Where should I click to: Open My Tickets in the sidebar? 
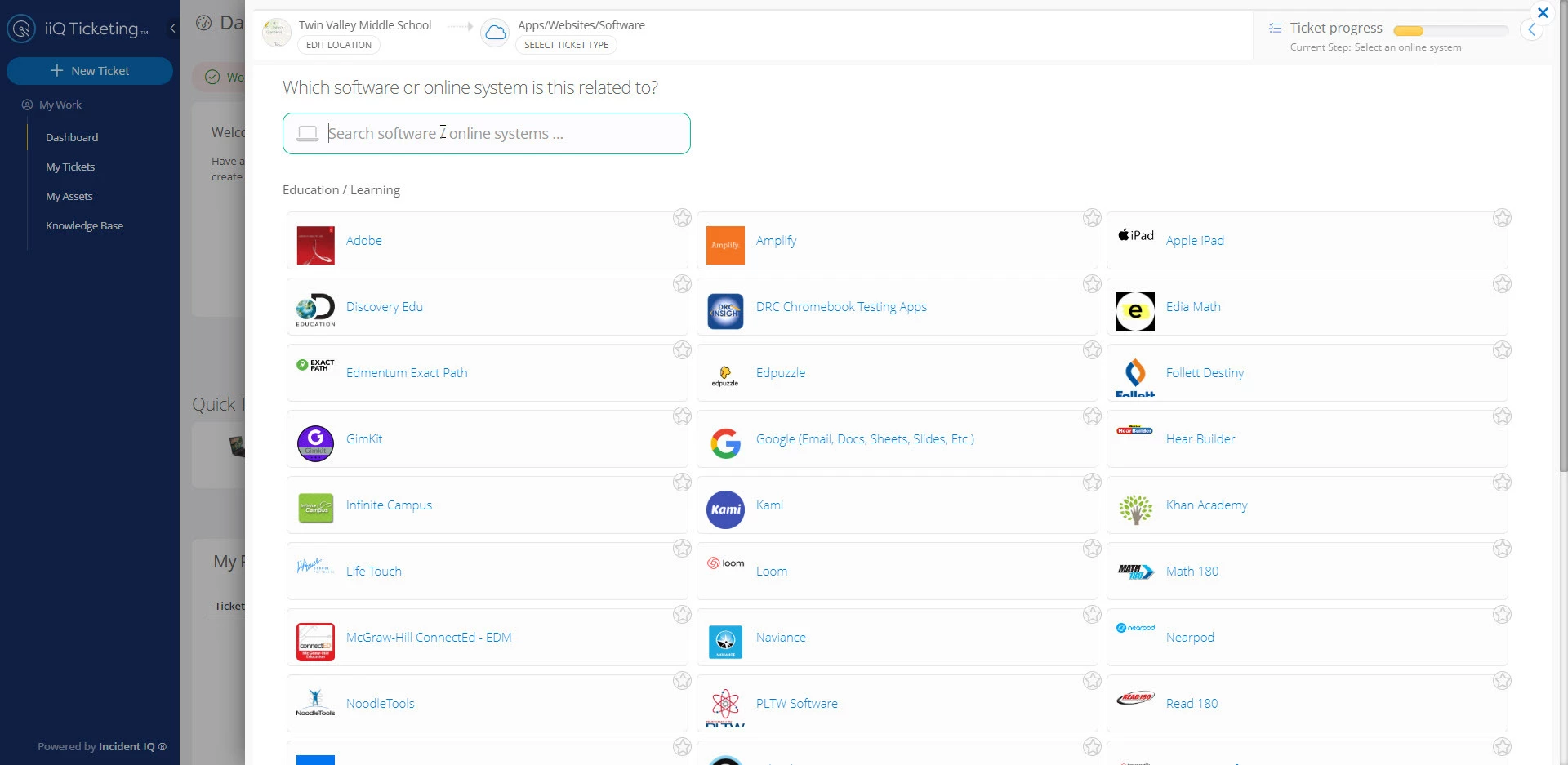70,167
